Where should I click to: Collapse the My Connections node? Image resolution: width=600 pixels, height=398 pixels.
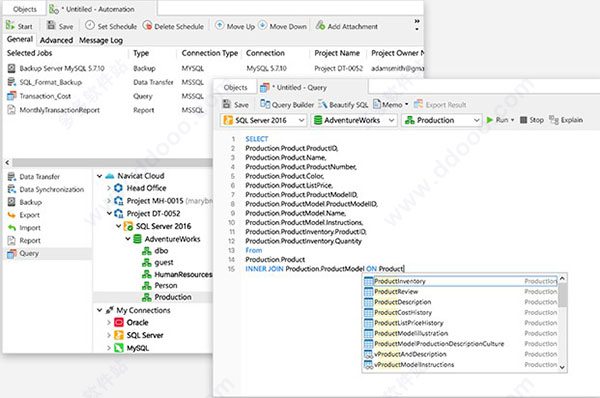point(99,310)
